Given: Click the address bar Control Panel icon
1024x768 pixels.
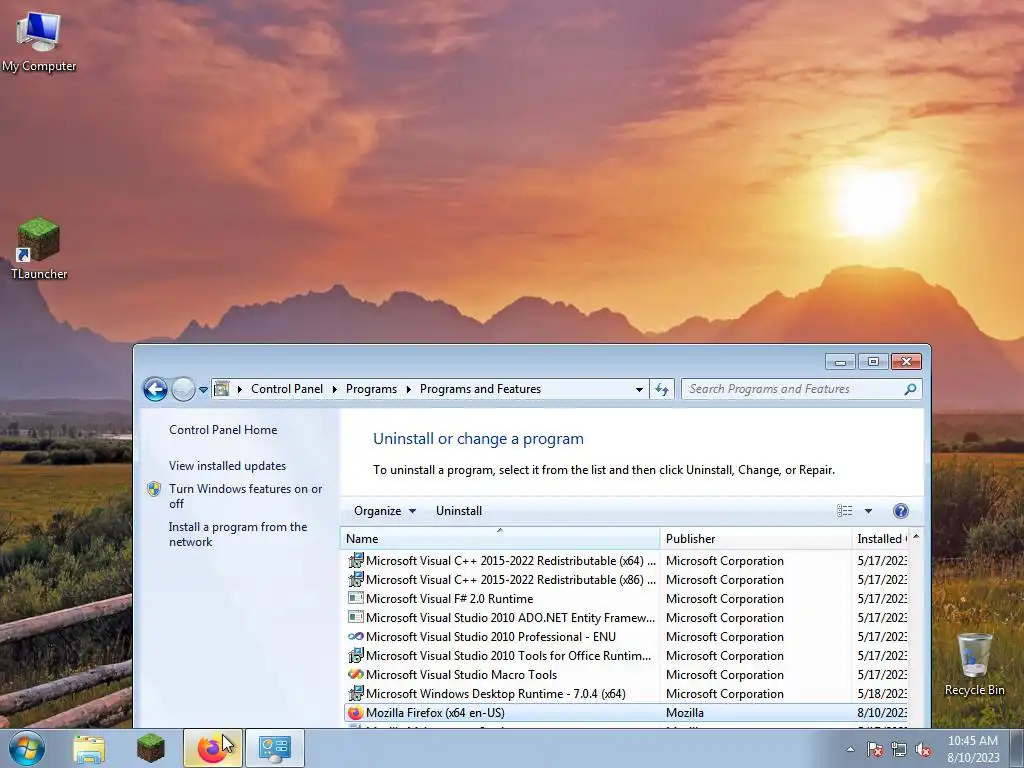Looking at the screenshot, I should (x=222, y=389).
